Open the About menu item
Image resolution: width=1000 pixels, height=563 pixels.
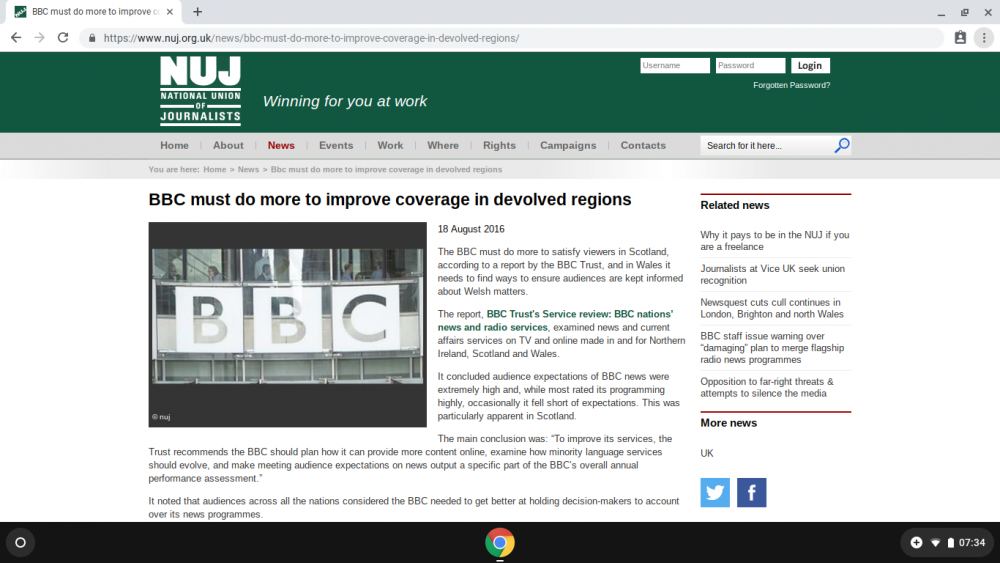click(x=228, y=145)
